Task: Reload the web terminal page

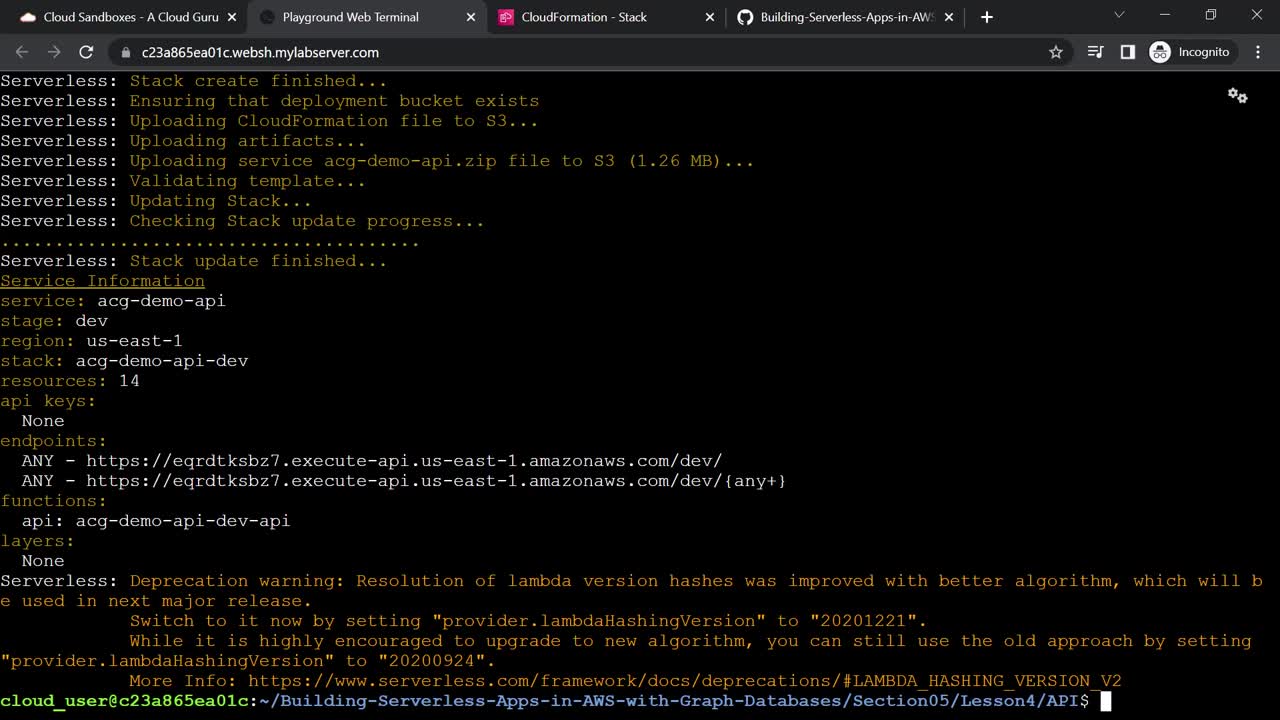Action: (86, 52)
